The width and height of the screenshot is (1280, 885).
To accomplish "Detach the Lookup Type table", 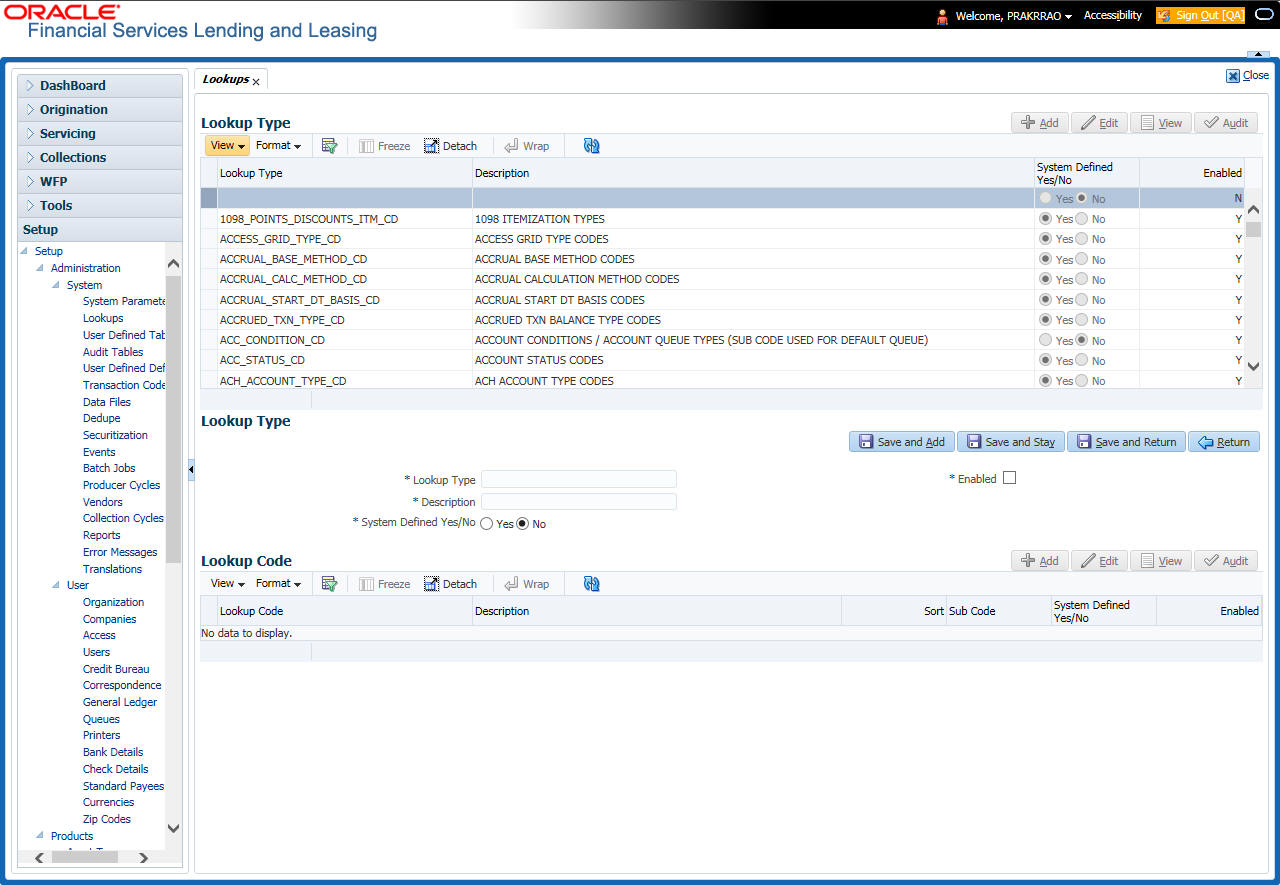I will click(x=450, y=146).
